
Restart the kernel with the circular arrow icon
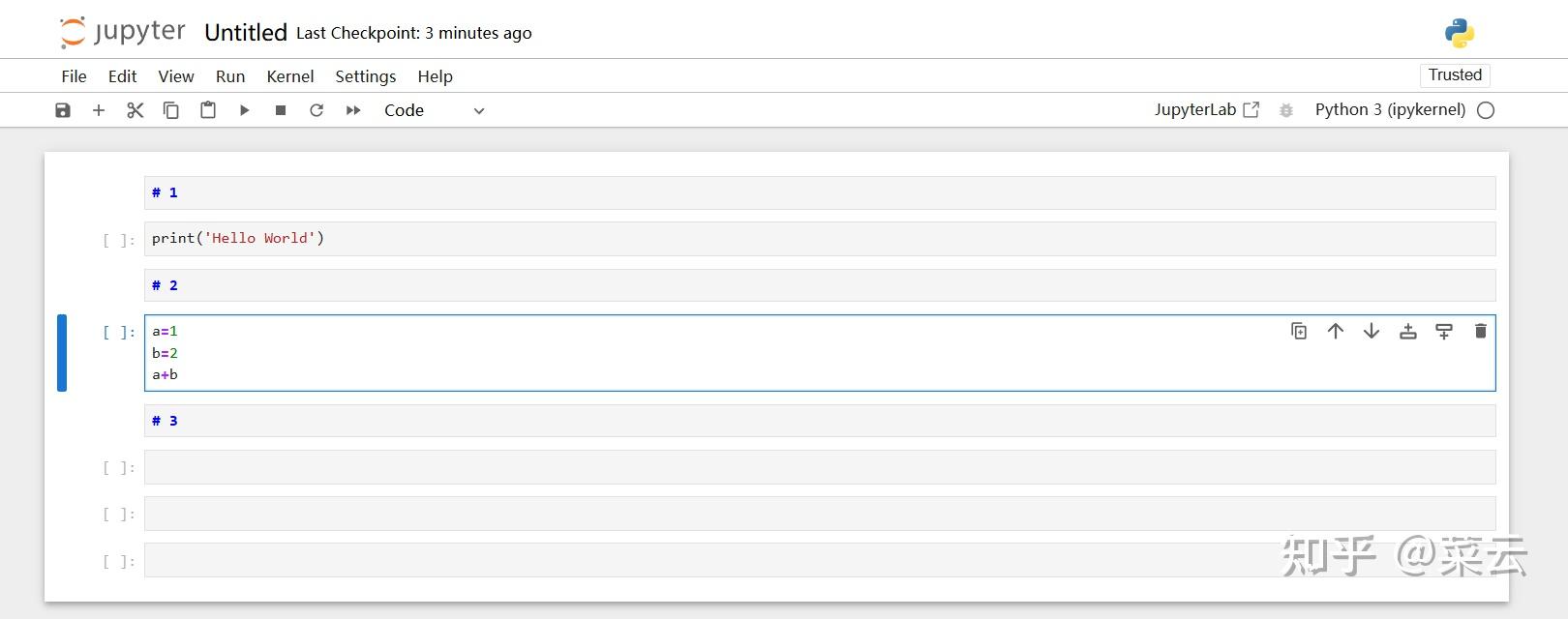tap(317, 110)
